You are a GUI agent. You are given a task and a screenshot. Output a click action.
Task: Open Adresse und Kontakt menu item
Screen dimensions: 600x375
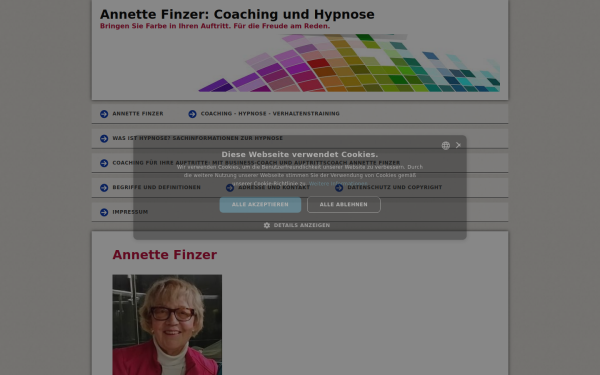(274, 187)
